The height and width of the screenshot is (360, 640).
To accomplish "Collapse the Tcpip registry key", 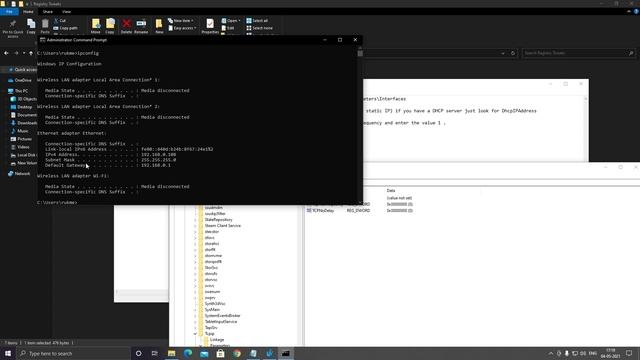I will [195, 334].
